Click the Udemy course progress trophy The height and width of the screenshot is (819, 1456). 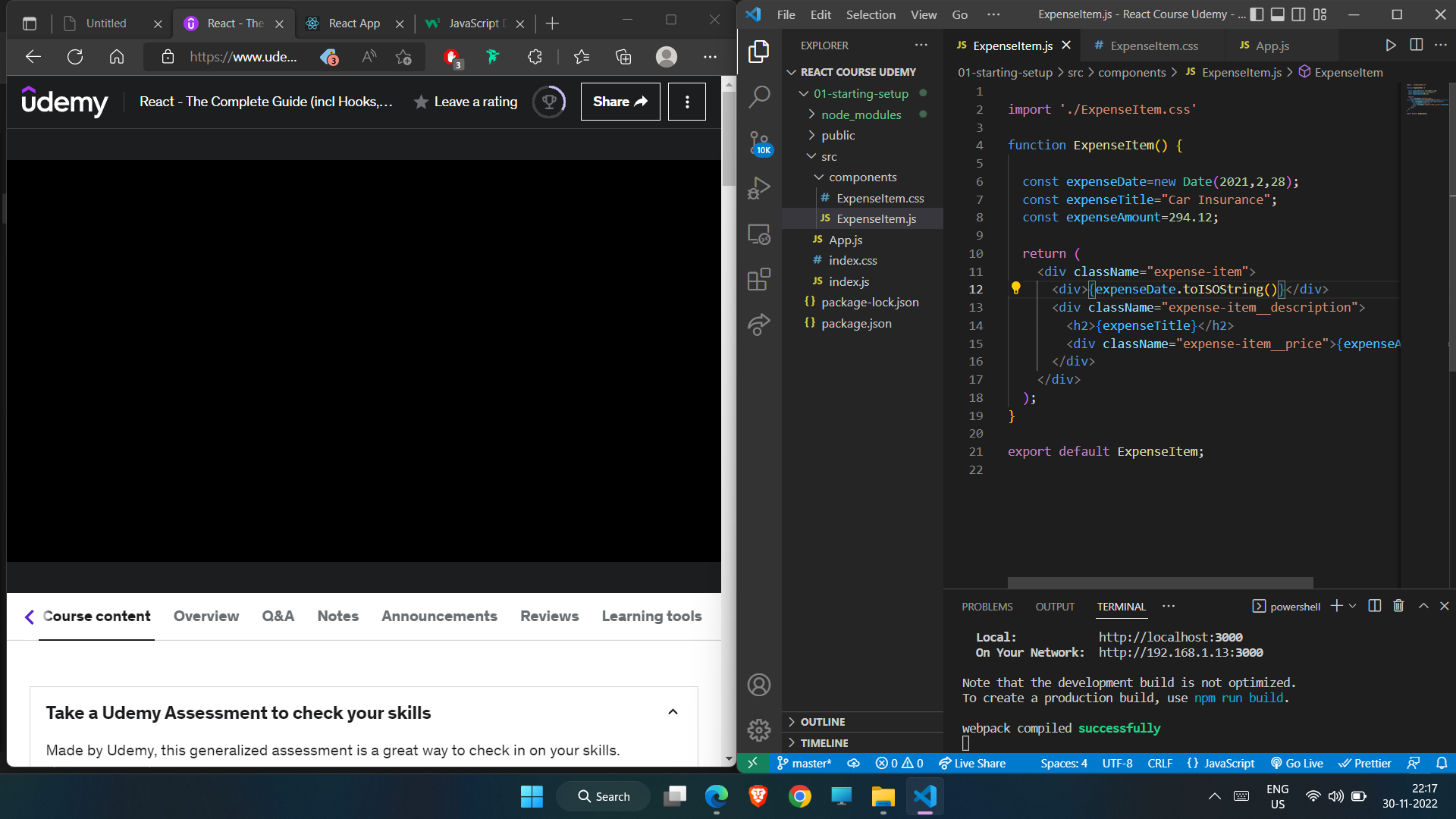point(549,102)
